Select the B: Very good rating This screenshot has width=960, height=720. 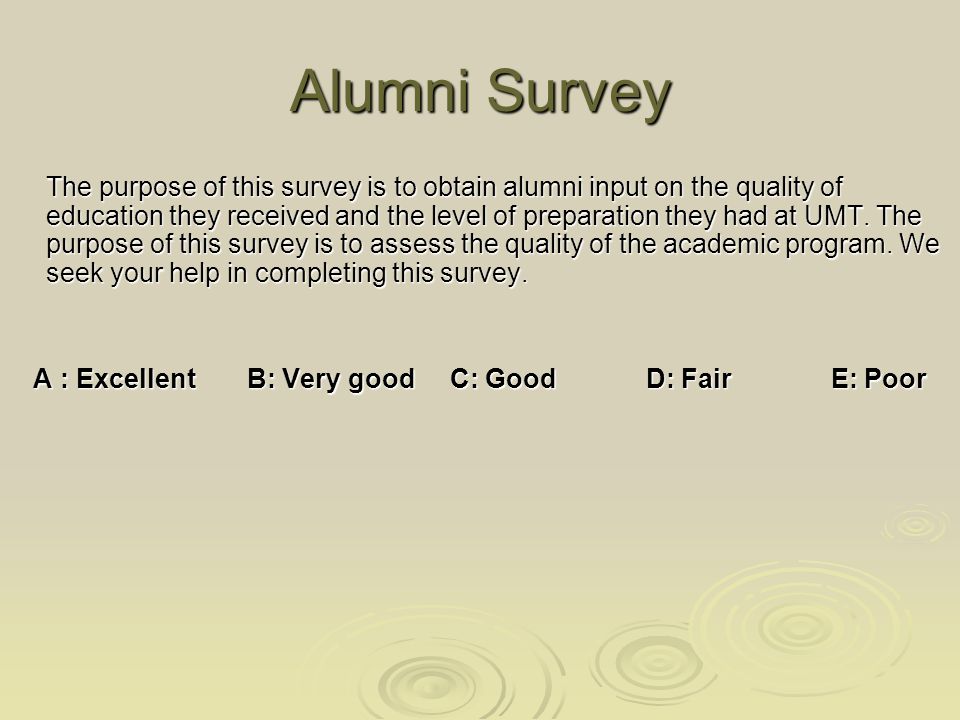(x=331, y=379)
